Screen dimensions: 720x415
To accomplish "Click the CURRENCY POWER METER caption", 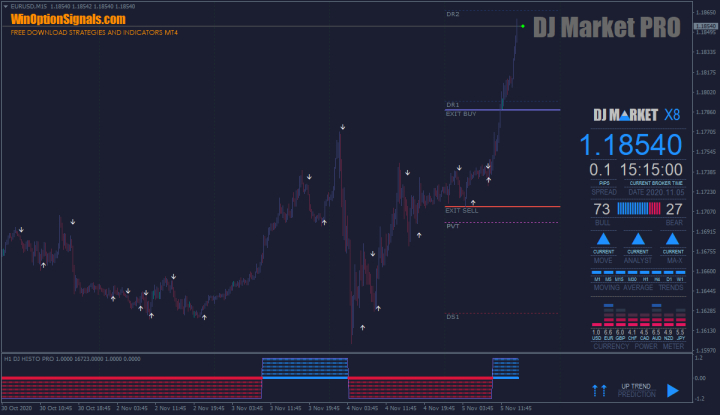I will (x=639, y=347).
